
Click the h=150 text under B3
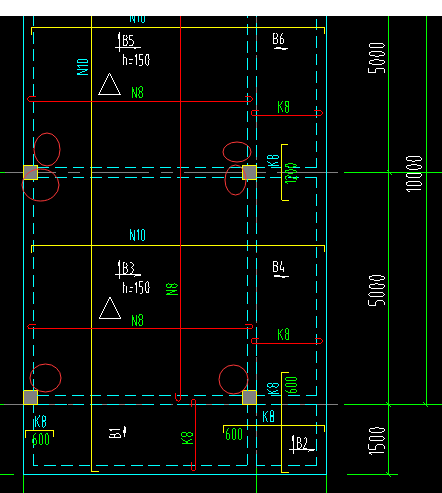(x=136, y=287)
